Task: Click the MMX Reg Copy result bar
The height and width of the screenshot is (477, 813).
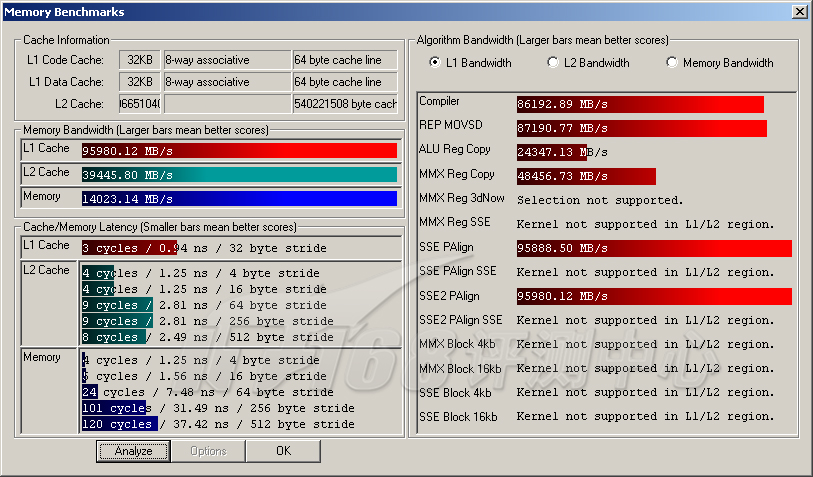Action: 585,176
